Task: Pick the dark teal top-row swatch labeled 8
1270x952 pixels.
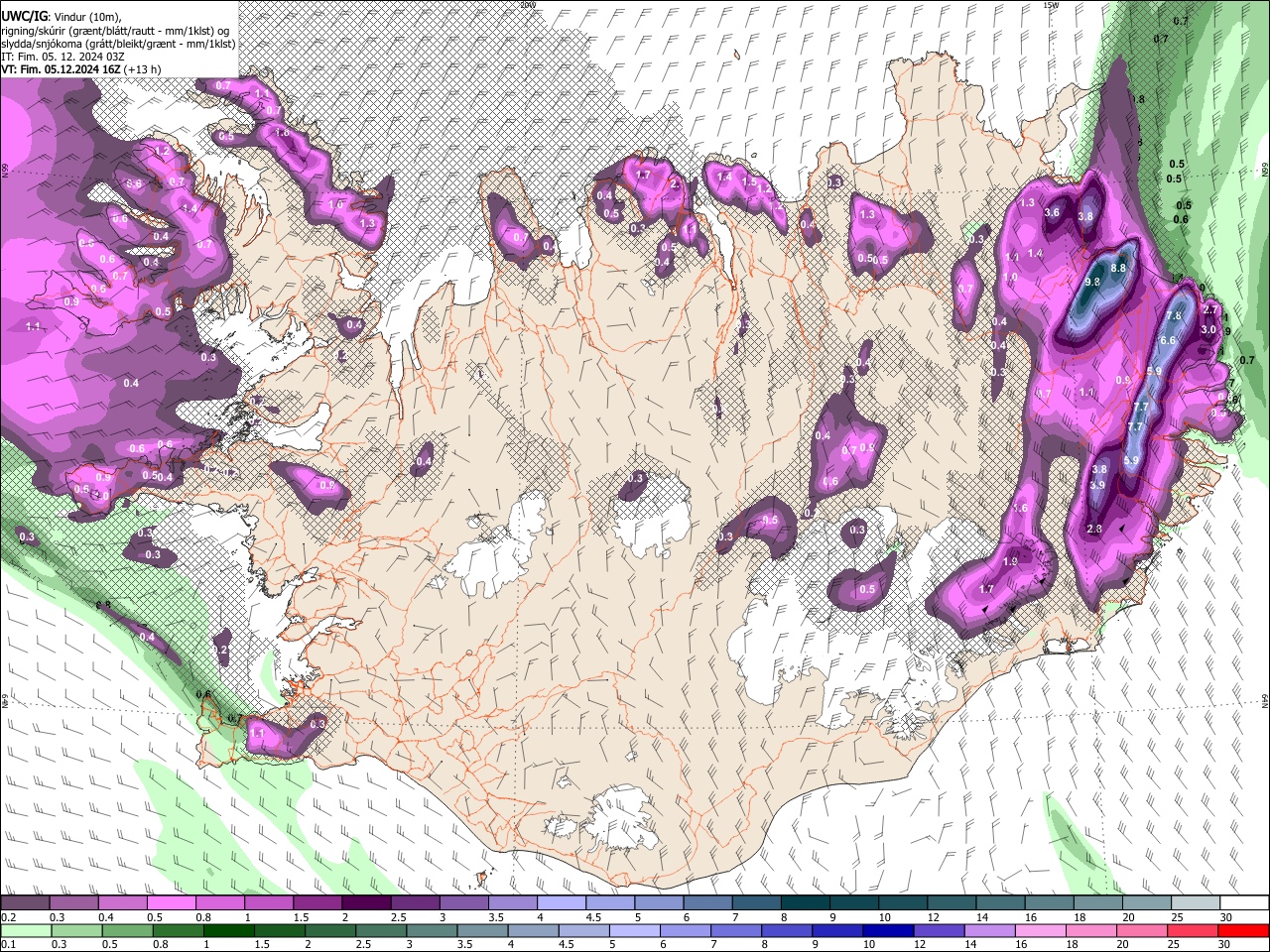Action: (x=806, y=903)
